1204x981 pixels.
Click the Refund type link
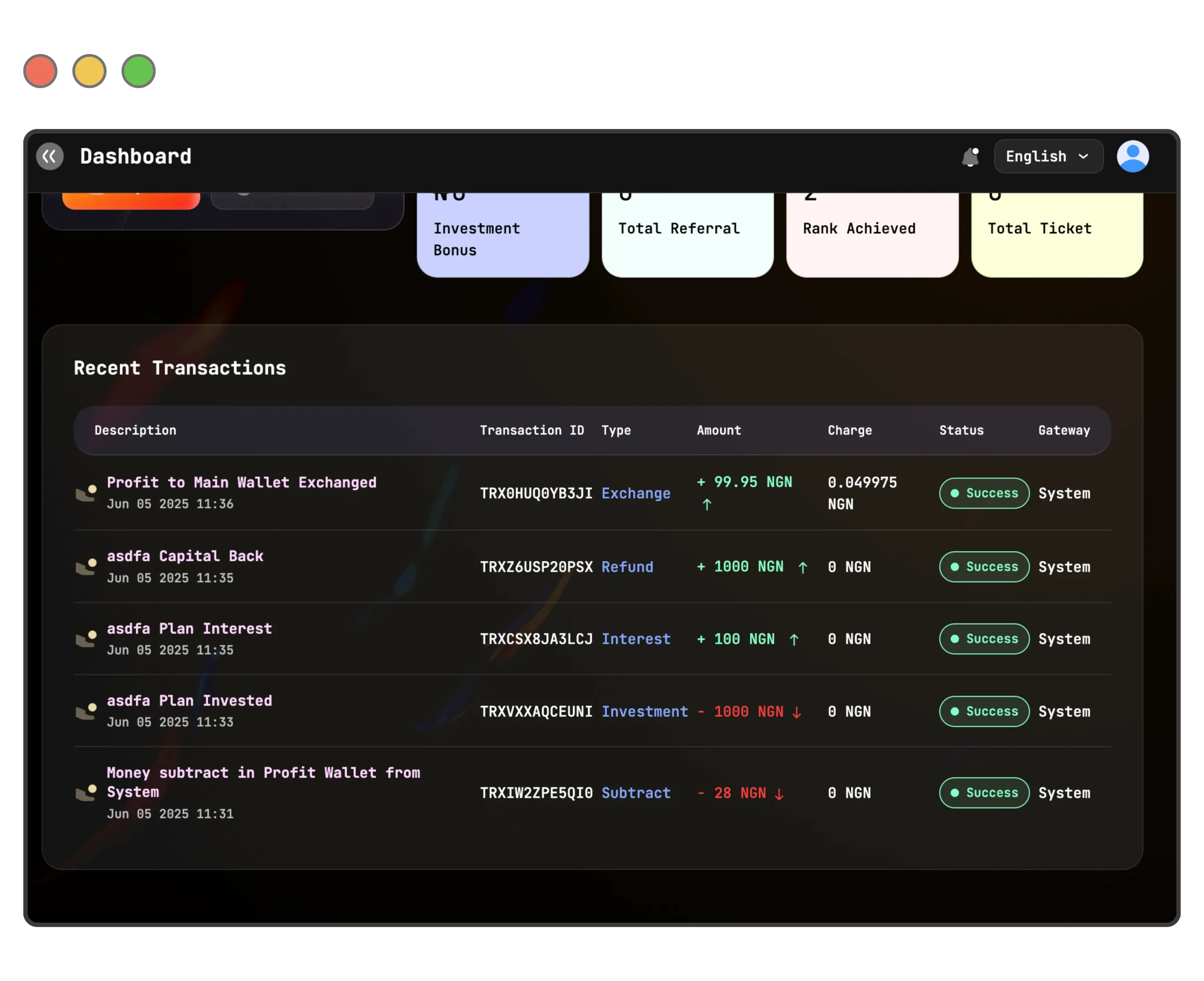(x=627, y=567)
